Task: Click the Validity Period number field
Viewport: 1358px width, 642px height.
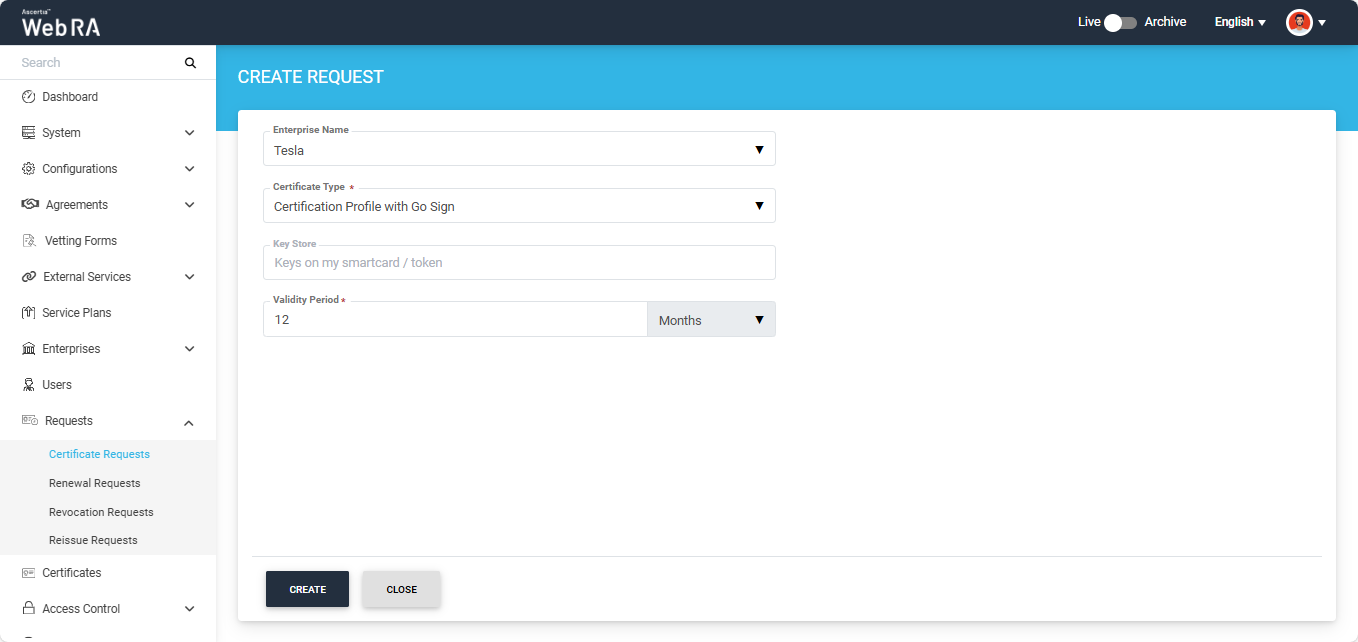Action: coord(455,320)
